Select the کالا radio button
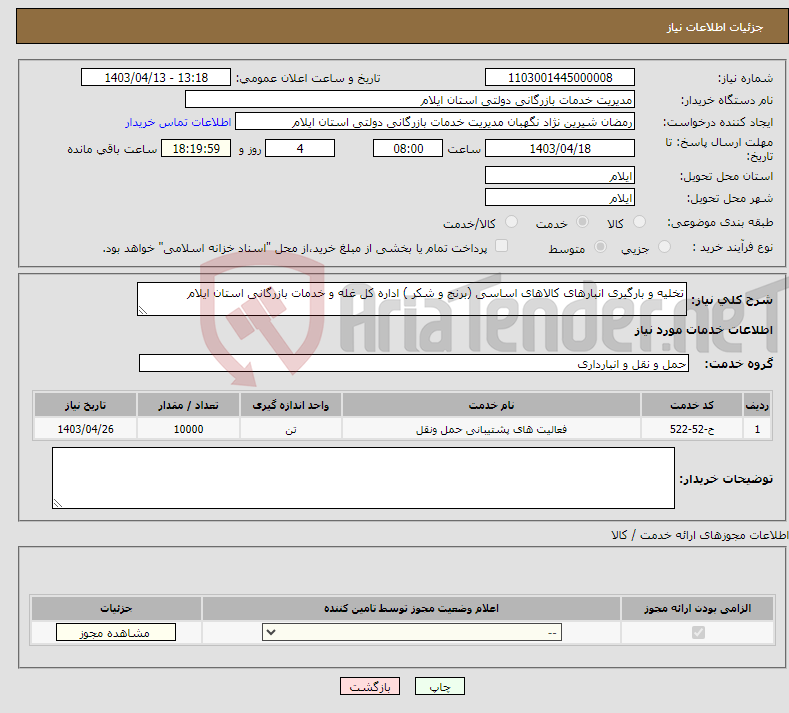The width and height of the screenshot is (789, 713). pyautogui.click(x=639, y=222)
